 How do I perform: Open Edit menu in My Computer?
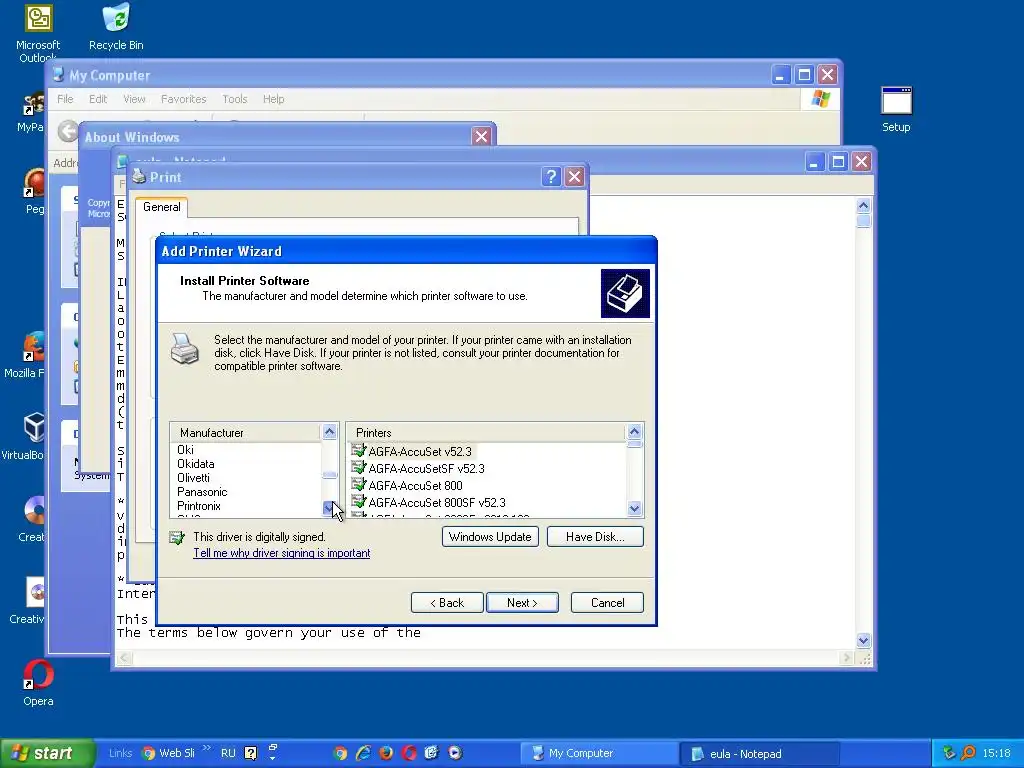pyautogui.click(x=98, y=99)
